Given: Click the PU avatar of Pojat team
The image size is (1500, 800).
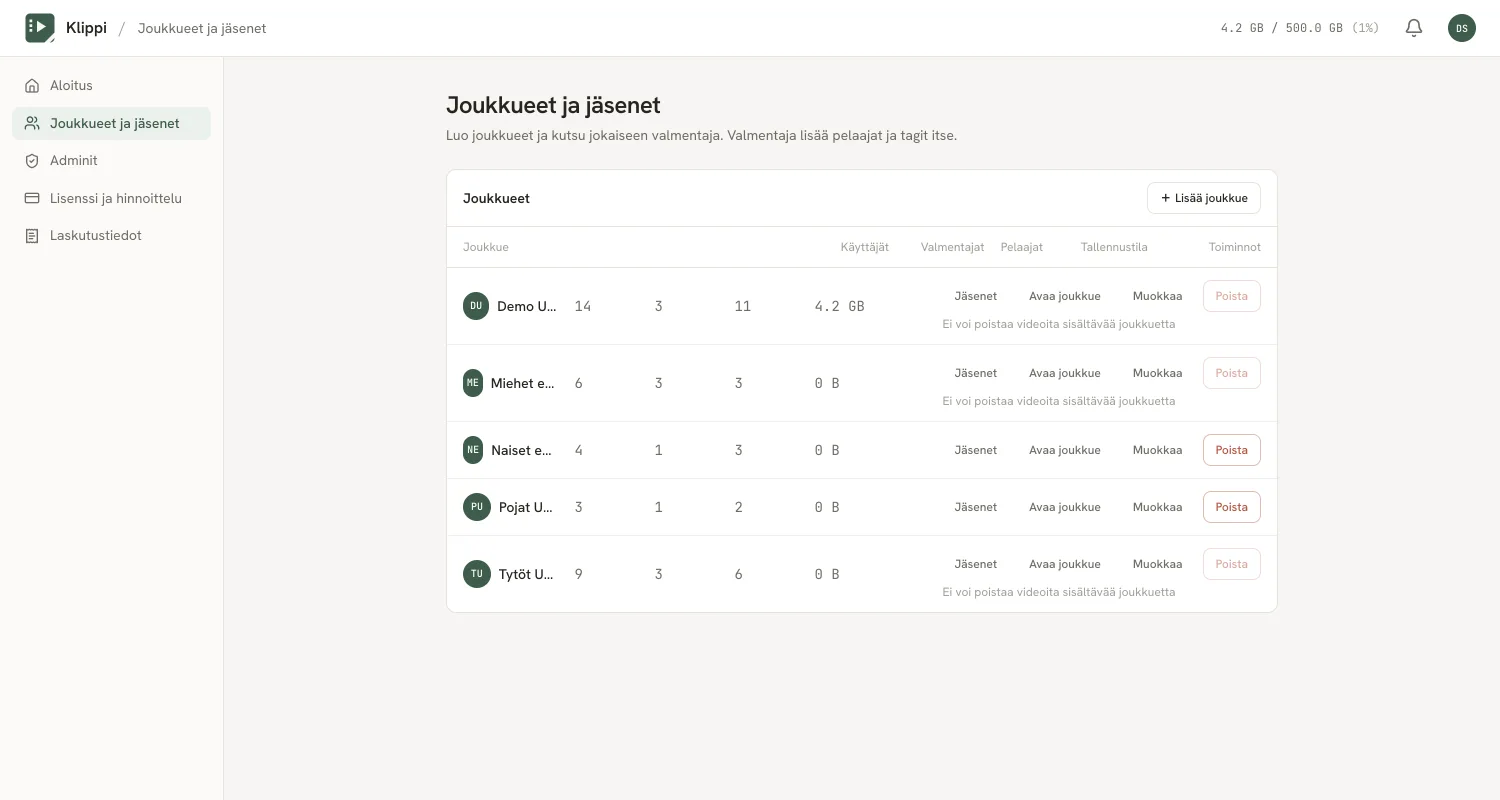Looking at the screenshot, I should [x=477, y=507].
